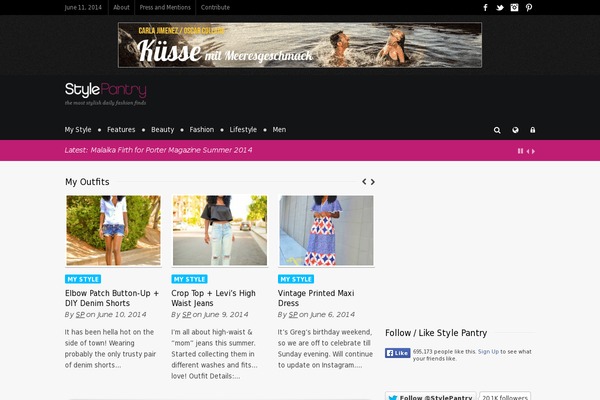
Task: Show next headline in Latest ticker
Action: coord(533,151)
